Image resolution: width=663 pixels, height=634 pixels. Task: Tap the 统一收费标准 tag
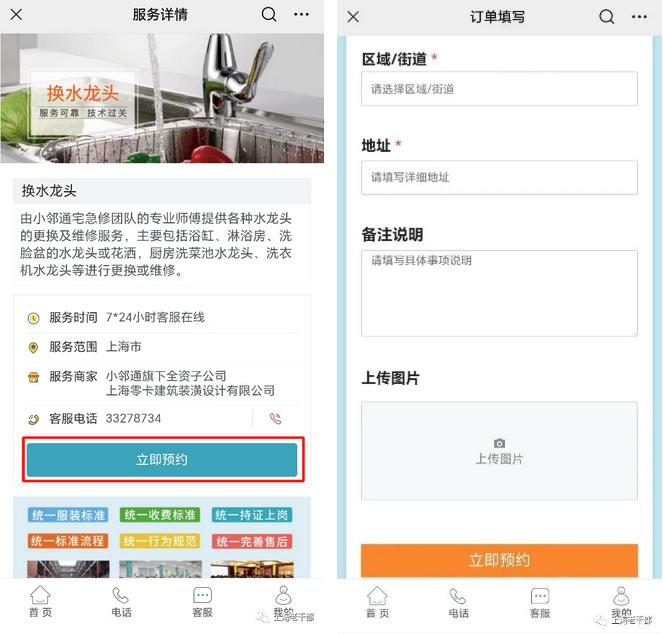point(160,515)
